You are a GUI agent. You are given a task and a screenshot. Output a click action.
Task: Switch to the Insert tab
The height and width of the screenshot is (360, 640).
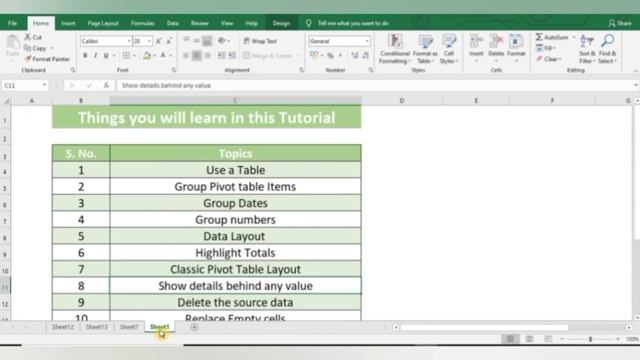[x=68, y=23]
